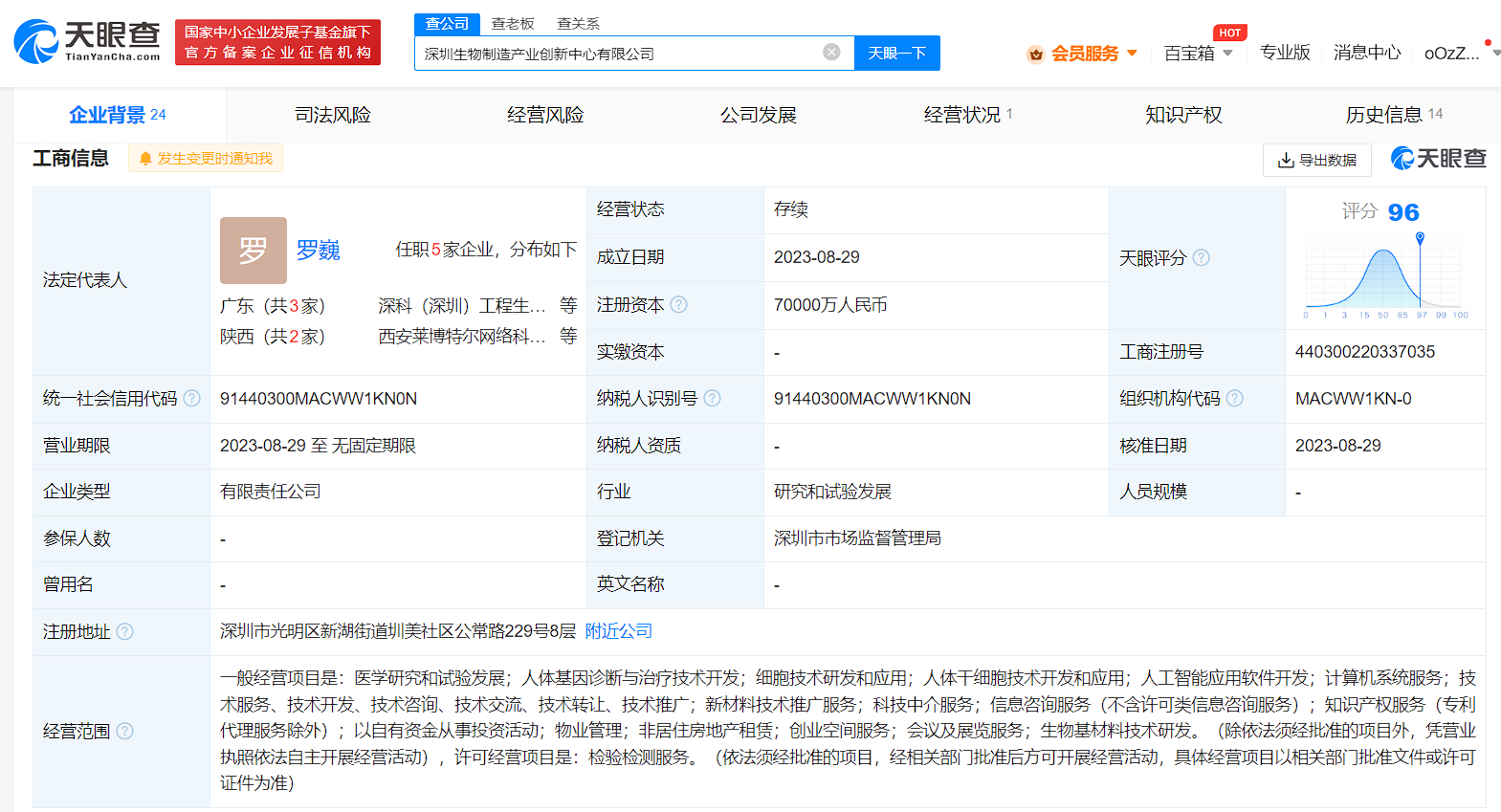This screenshot has width=1501, height=812.
Task: Click help icon beside 注册地址
Action: coord(124,631)
